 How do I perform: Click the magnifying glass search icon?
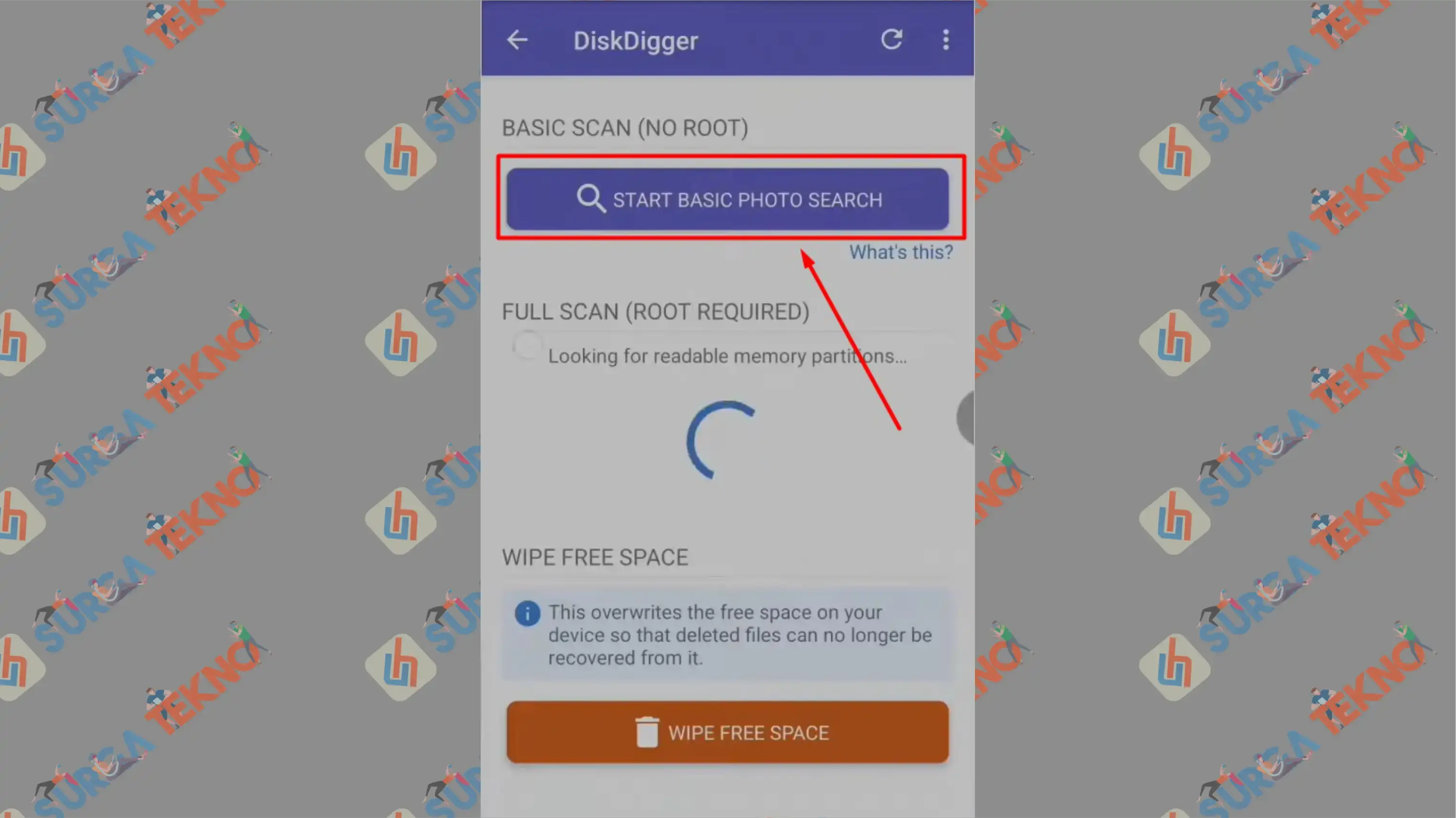click(590, 199)
